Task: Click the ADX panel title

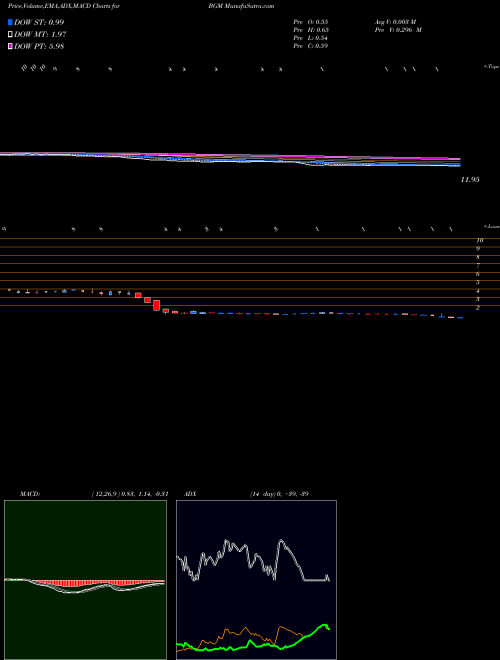Action: click(190, 494)
